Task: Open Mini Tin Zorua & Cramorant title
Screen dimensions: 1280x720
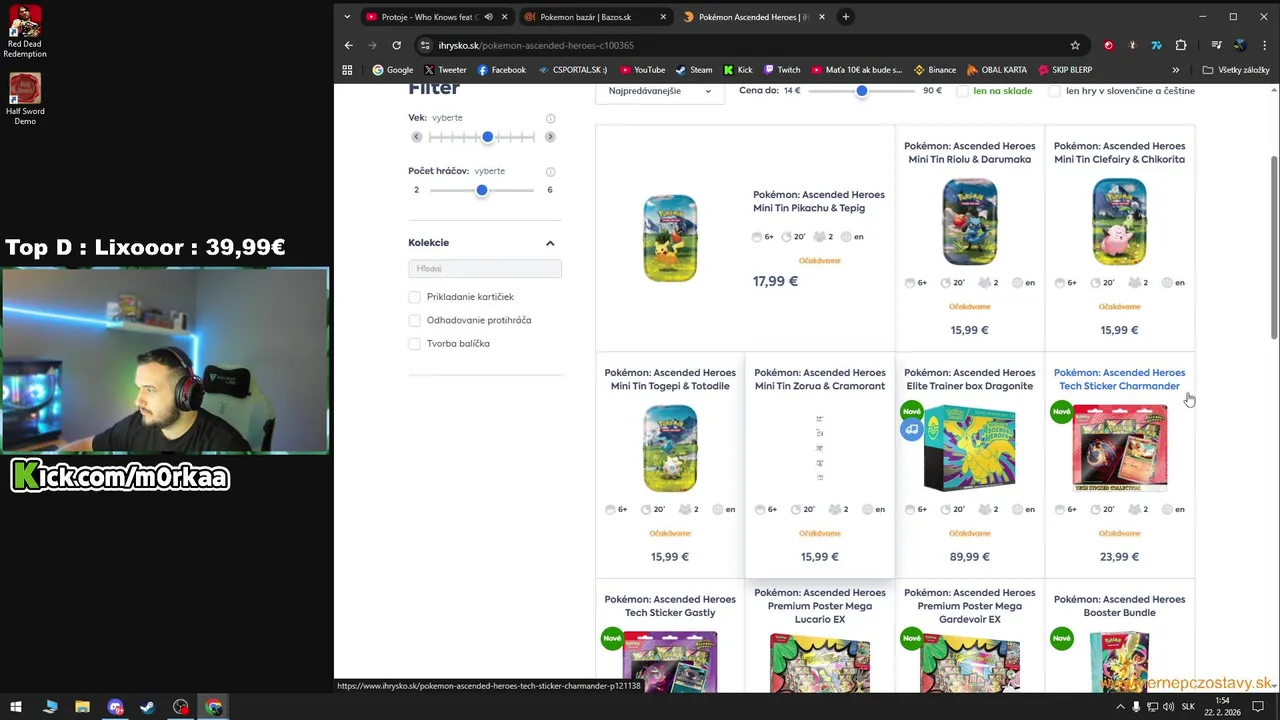Action: 819,379
